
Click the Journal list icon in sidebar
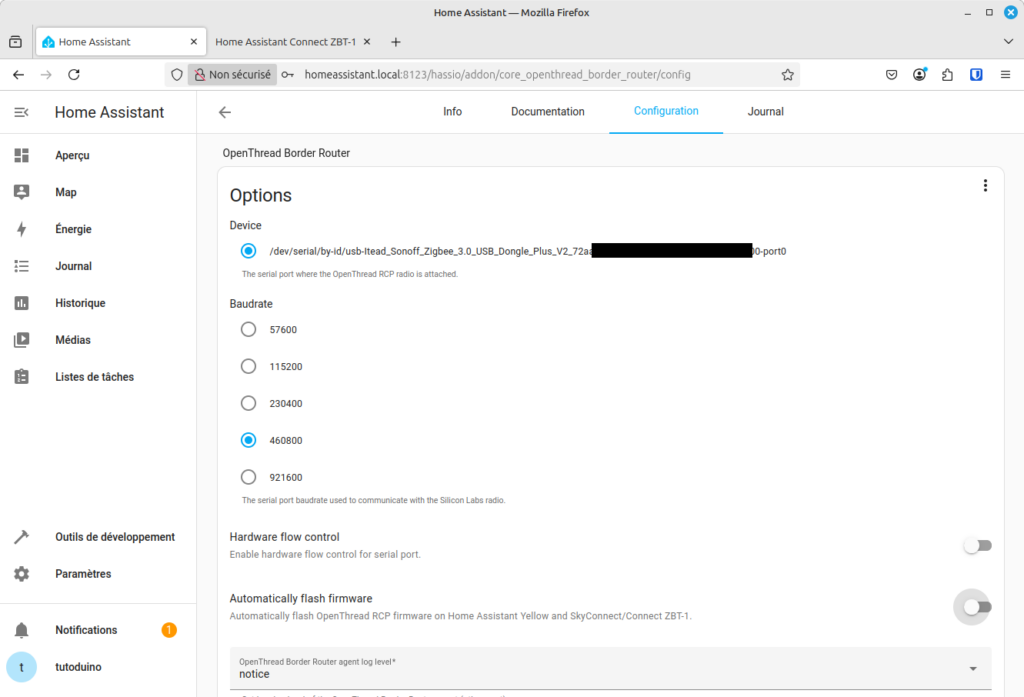[22, 266]
